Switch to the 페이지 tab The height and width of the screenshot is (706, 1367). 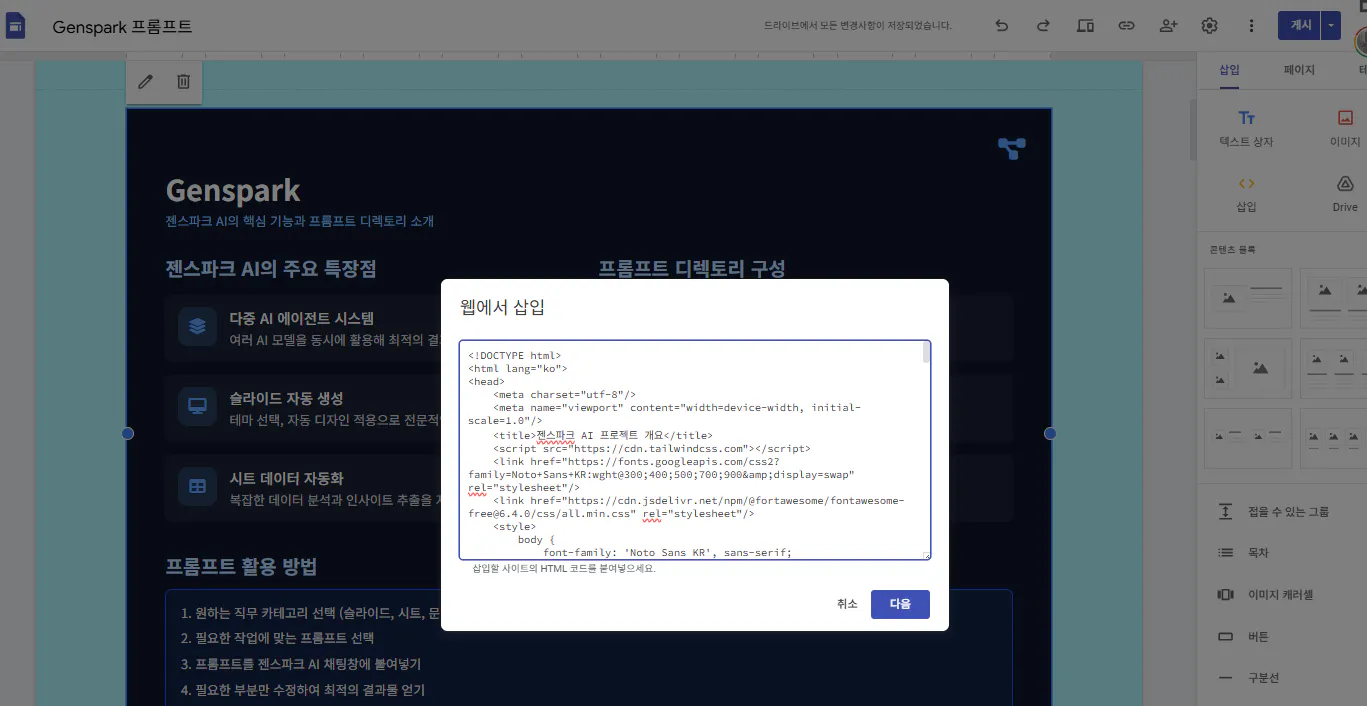pos(1299,70)
